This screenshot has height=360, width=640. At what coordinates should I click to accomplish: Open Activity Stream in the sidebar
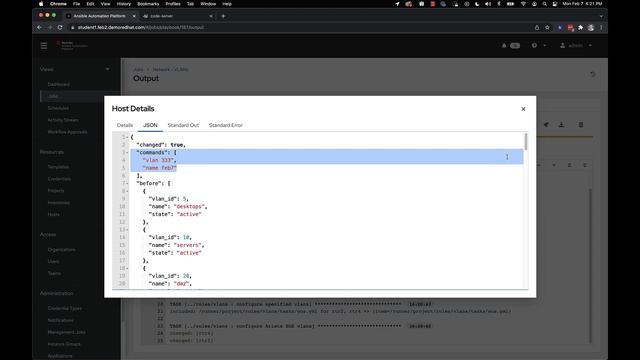[63, 120]
